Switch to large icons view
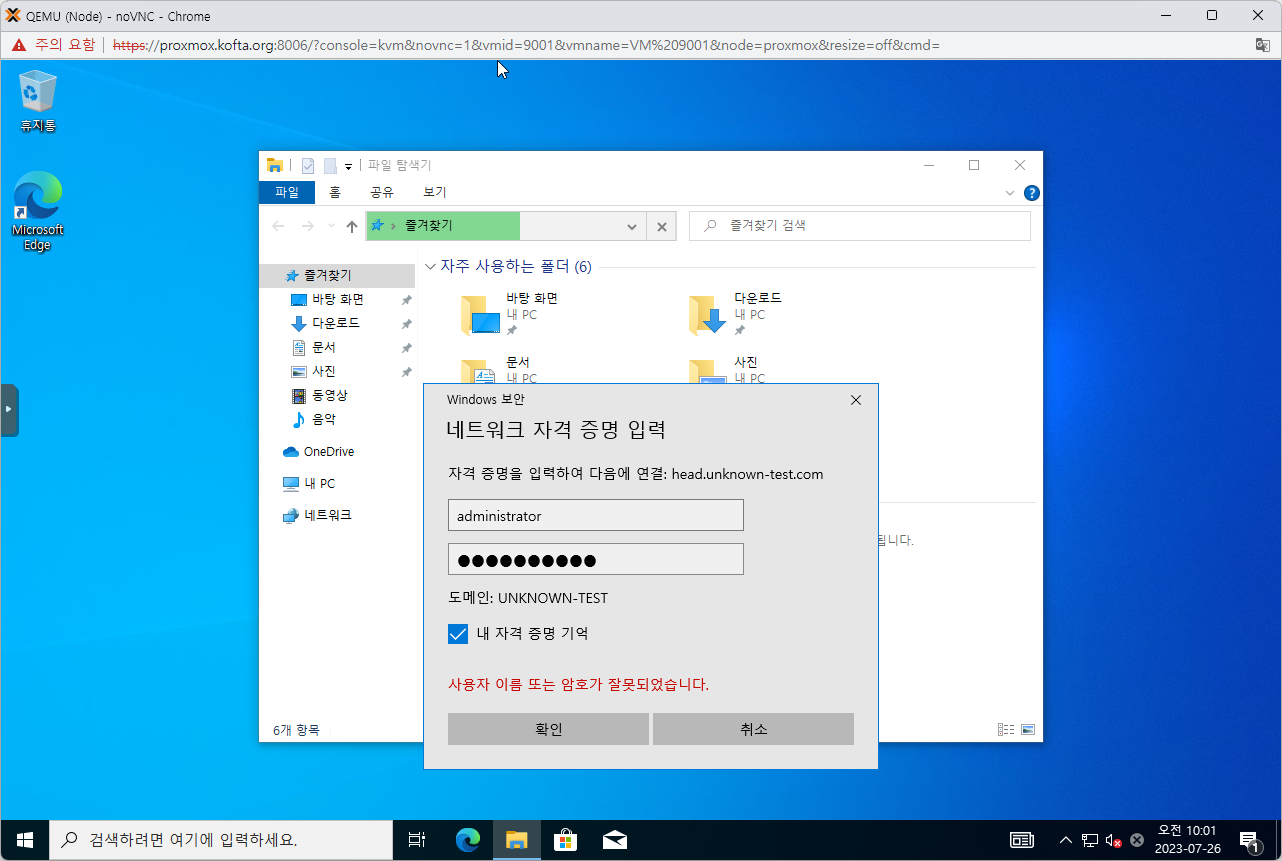Screen dimensions: 1282x861 (1027, 730)
